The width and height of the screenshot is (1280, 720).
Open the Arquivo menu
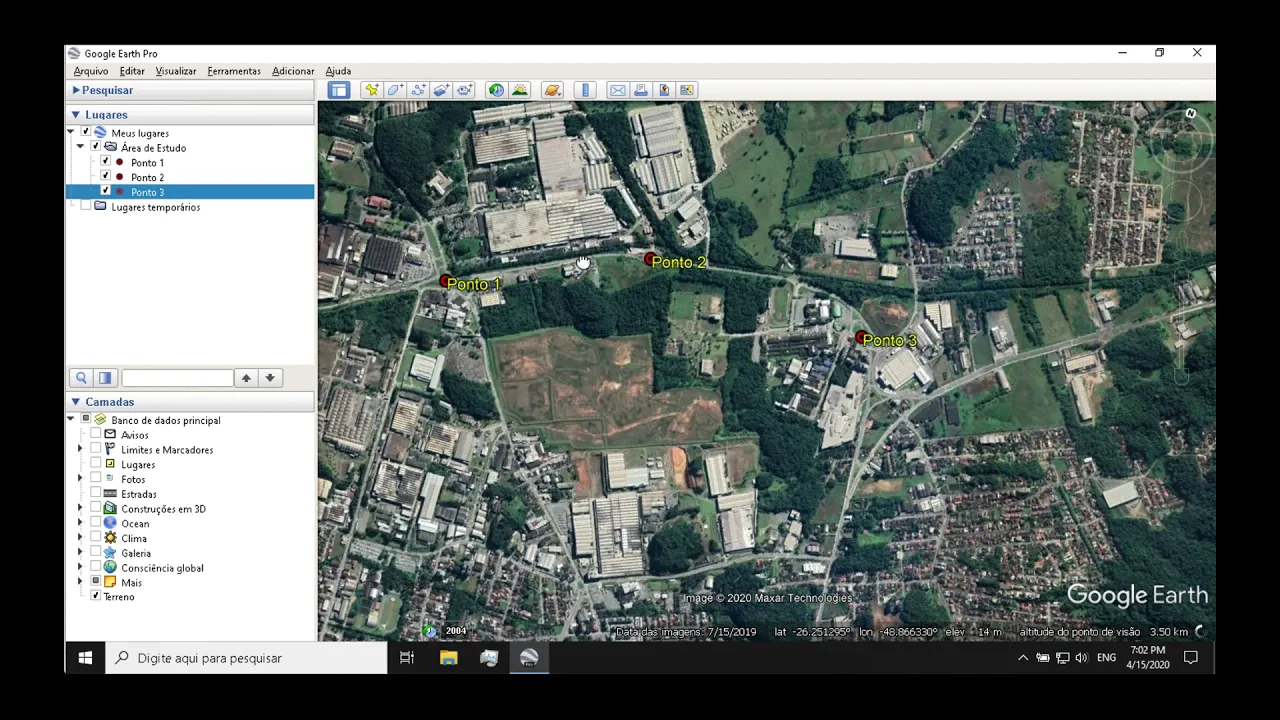click(x=91, y=71)
